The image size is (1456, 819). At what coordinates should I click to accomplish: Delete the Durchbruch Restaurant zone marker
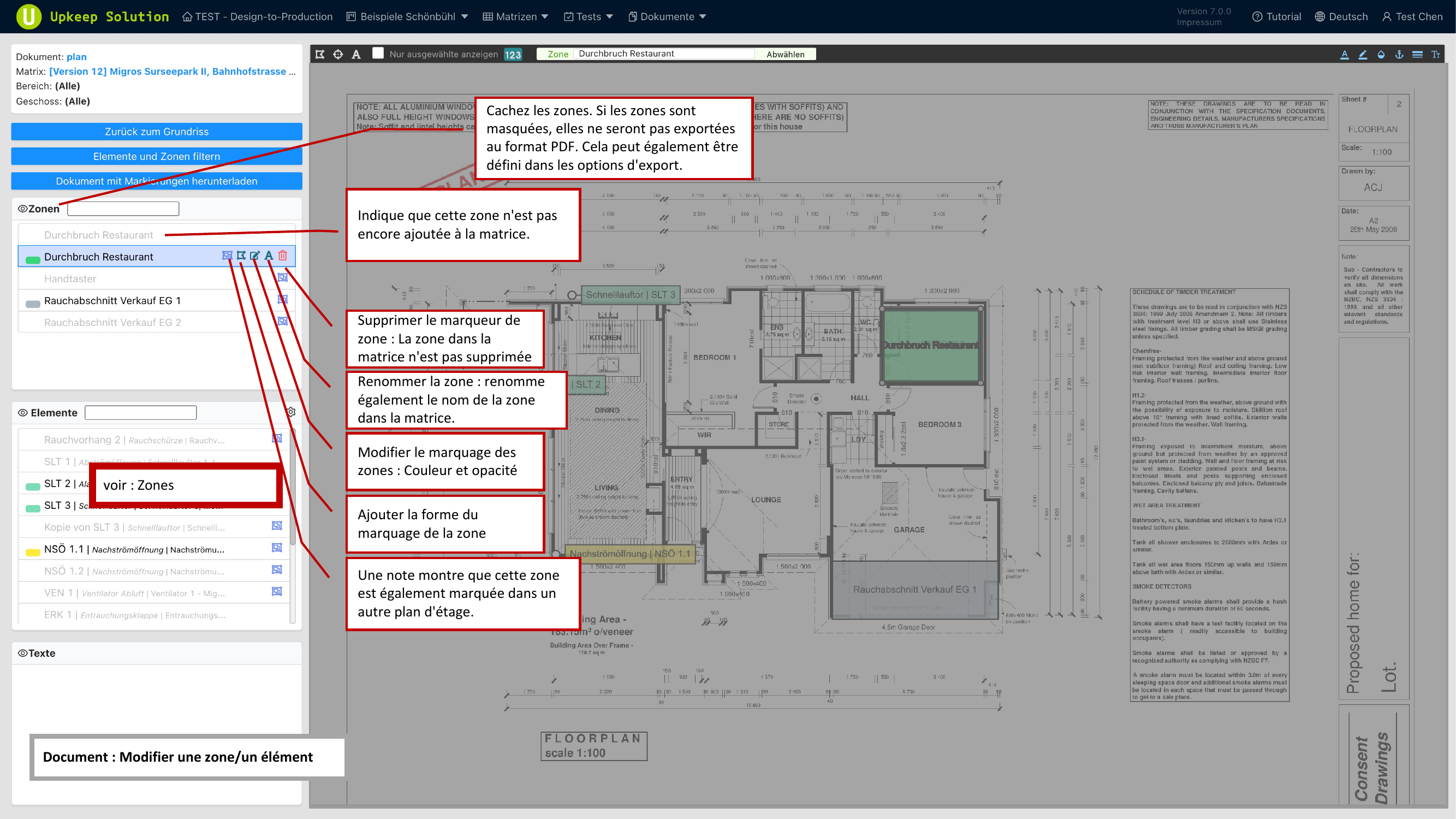pos(283,256)
